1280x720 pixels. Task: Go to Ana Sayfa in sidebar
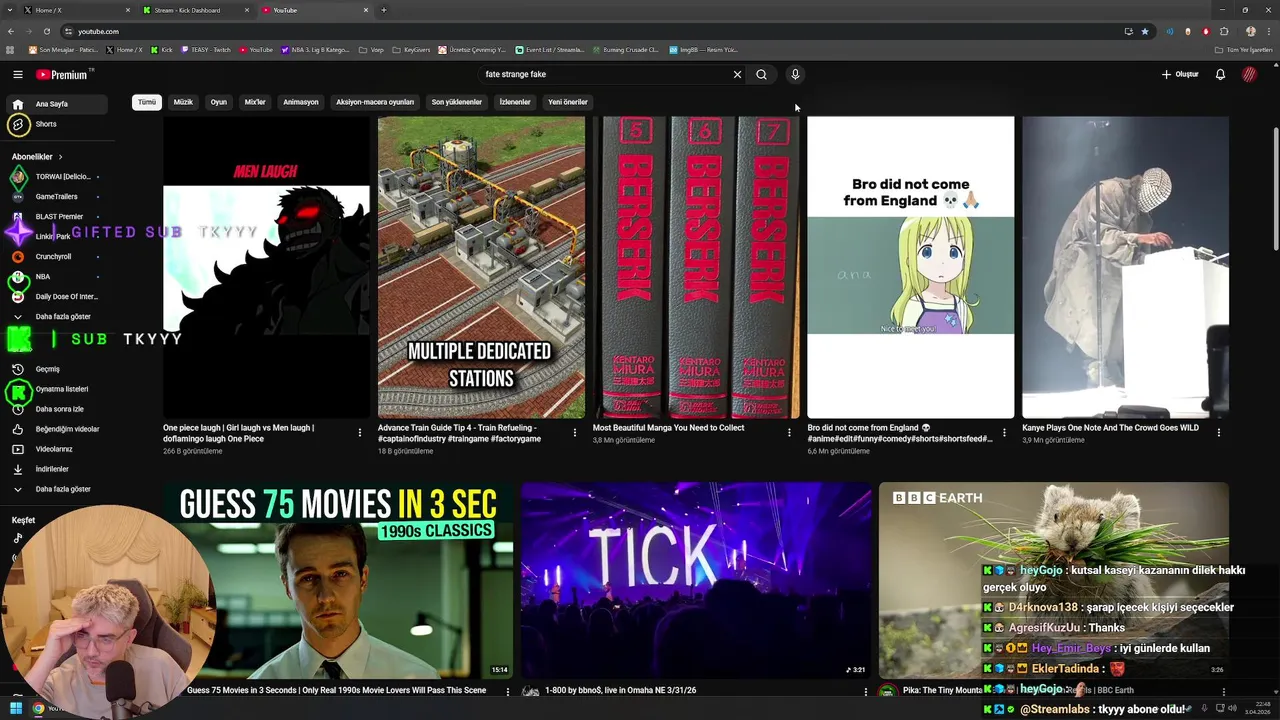coord(57,104)
